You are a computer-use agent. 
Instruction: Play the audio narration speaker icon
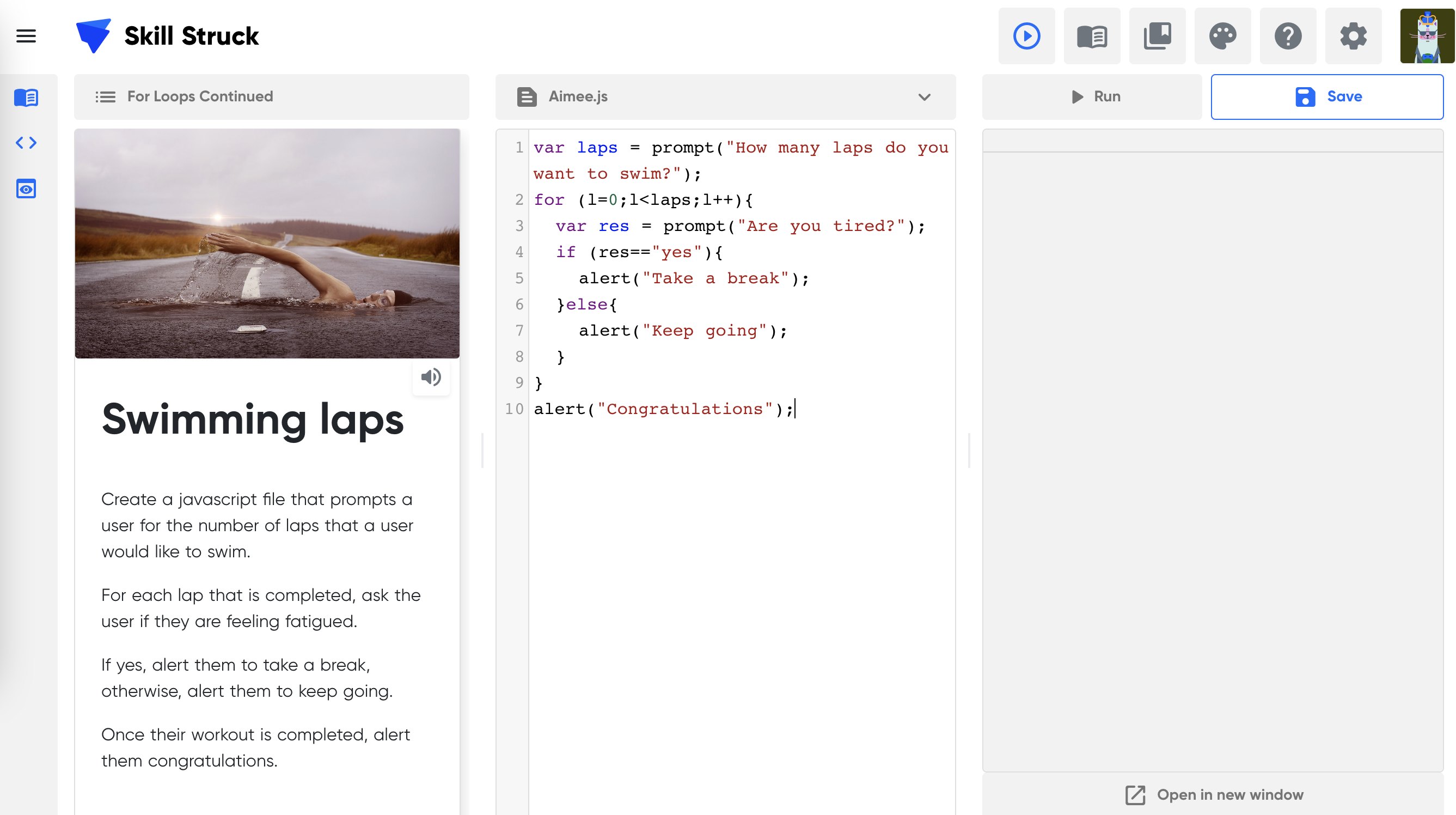coord(431,376)
